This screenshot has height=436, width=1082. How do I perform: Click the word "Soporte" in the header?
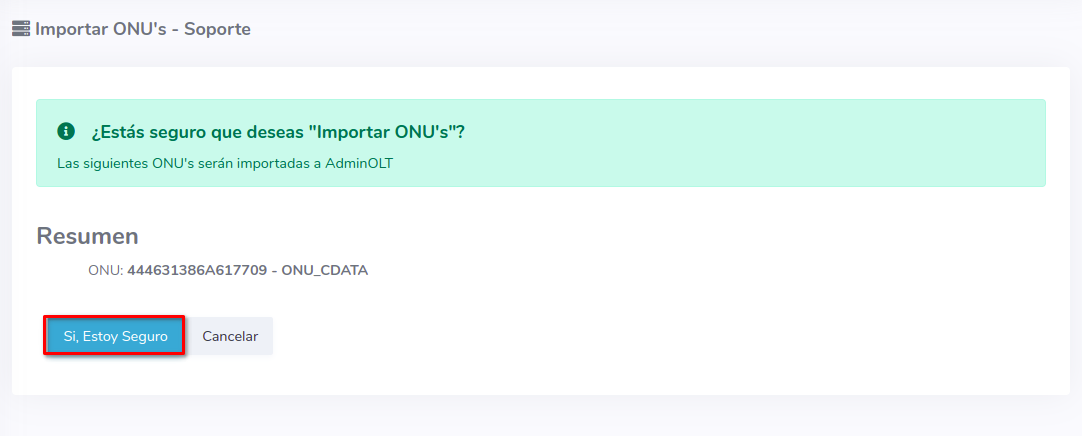pos(217,29)
